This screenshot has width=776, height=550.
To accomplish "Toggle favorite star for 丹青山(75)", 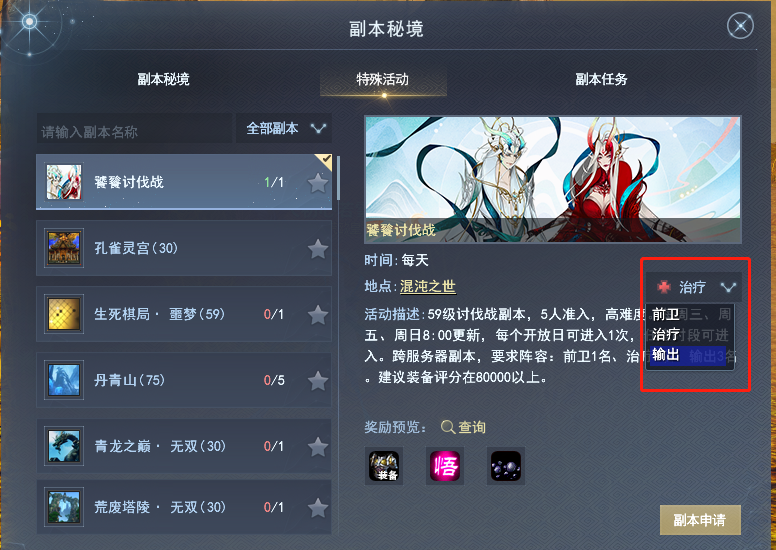I will pyautogui.click(x=318, y=381).
